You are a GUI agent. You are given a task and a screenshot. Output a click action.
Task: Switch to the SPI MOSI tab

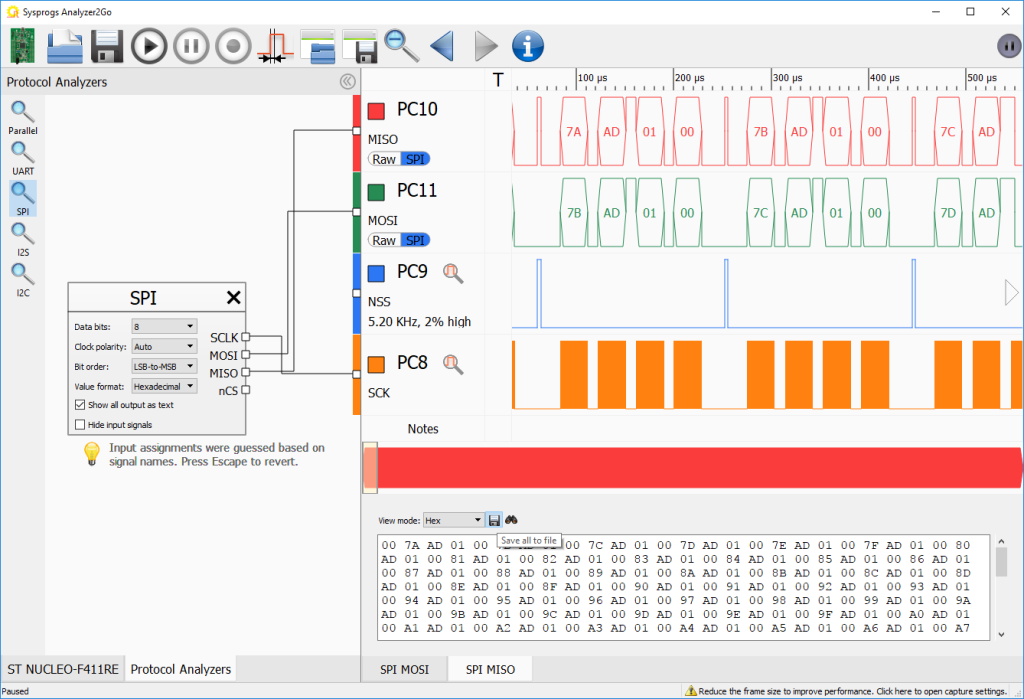[404, 668]
